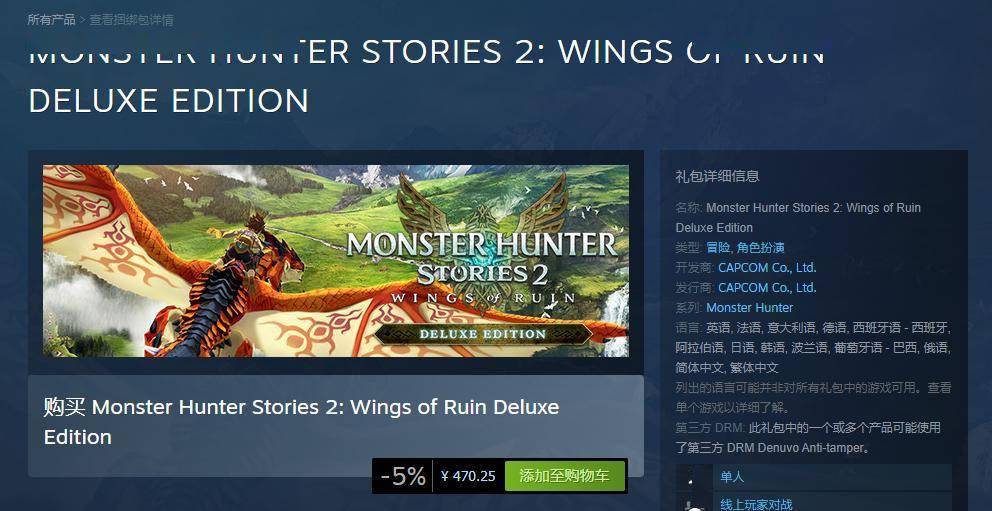Select the 线上玩家对战 feature category

point(832,502)
